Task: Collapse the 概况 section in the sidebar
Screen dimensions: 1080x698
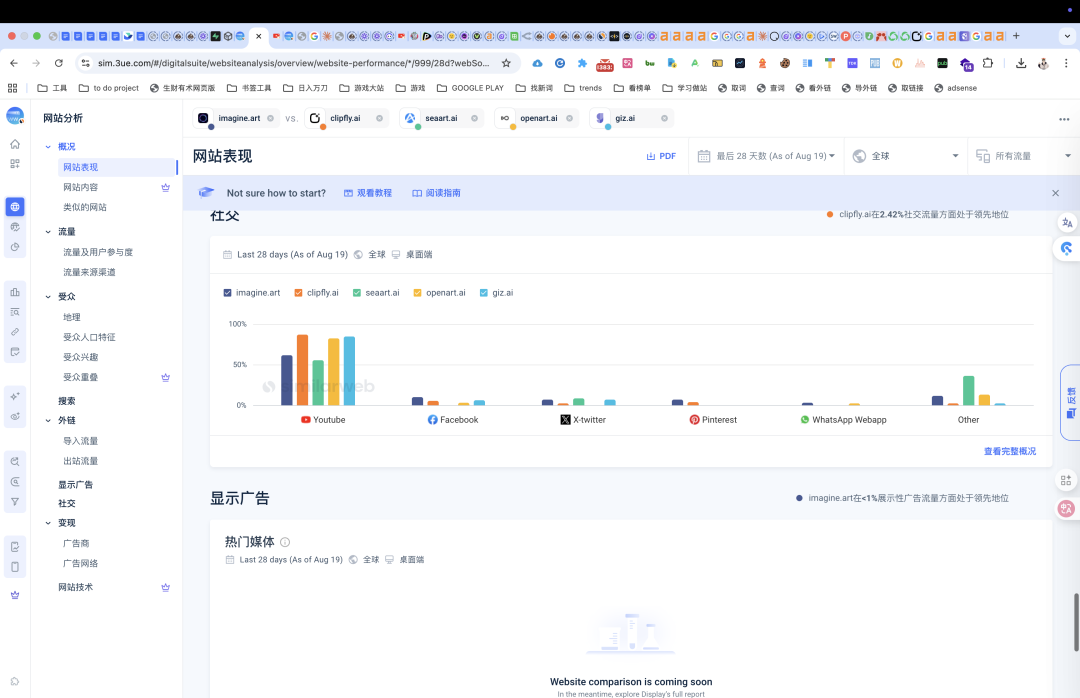Action: coord(48,147)
